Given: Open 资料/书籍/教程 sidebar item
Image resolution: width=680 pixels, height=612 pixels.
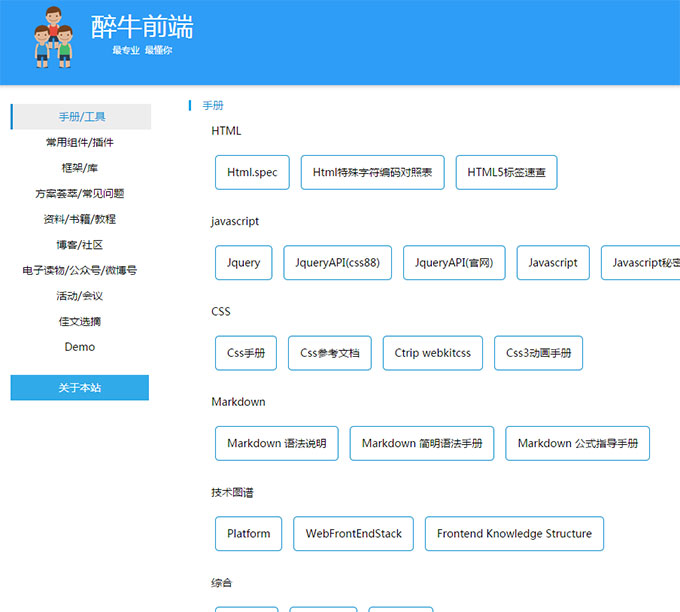Looking at the screenshot, I should 80,219.
